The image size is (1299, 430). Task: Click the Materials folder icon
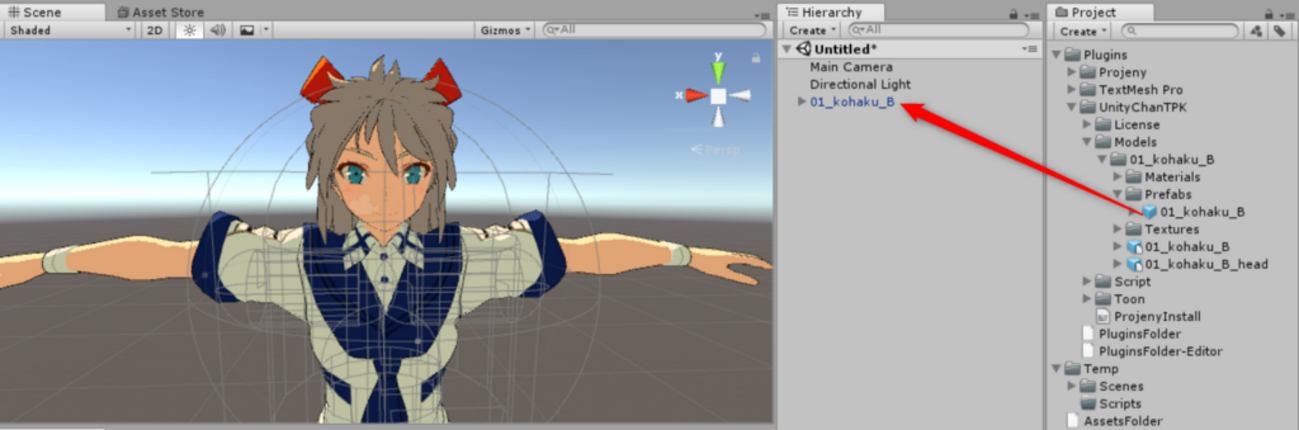coord(1135,177)
